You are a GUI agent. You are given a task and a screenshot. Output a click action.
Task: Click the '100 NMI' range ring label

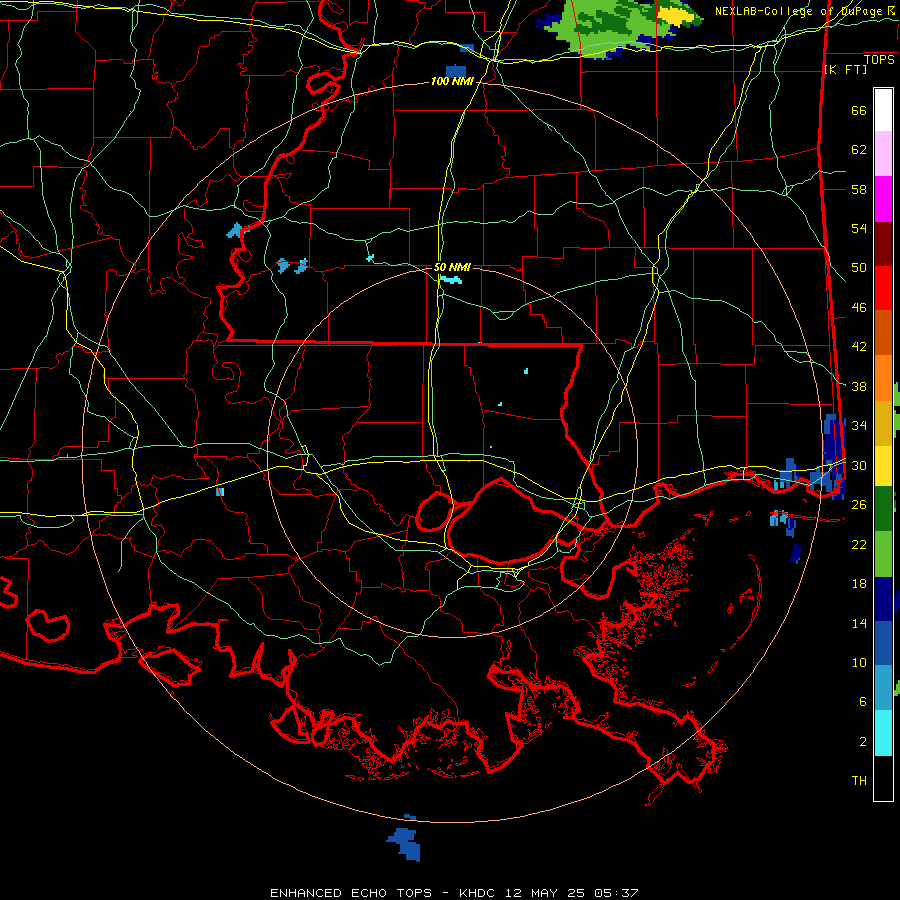pyautogui.click(x=452, y=82)
